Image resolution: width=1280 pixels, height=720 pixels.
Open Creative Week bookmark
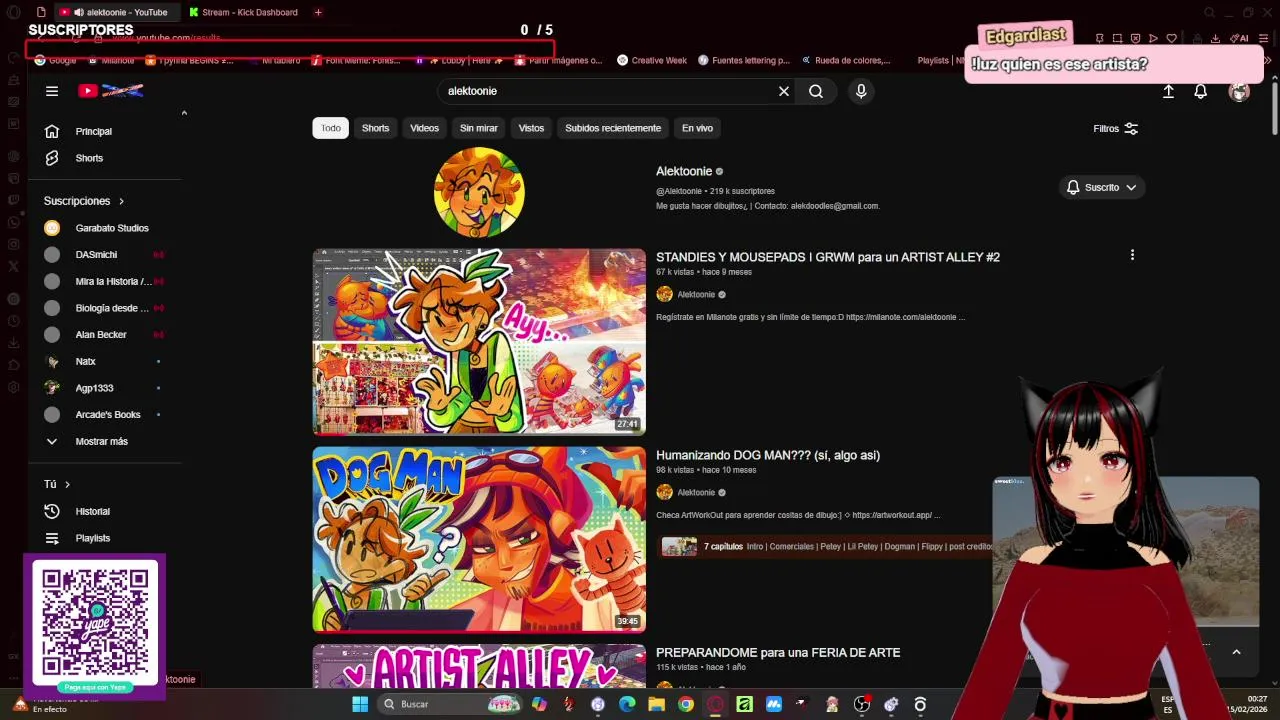pyautogui.click(x=652, y=60)
